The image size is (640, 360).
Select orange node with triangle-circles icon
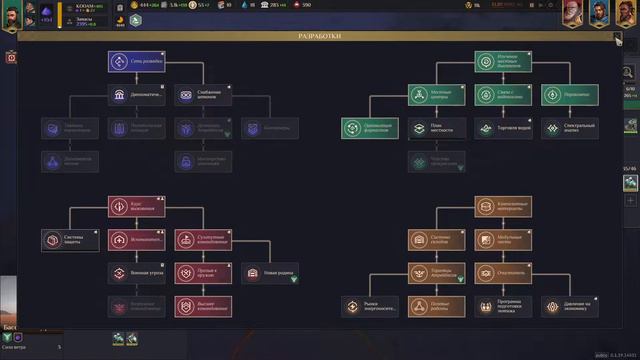coord(436,307)
